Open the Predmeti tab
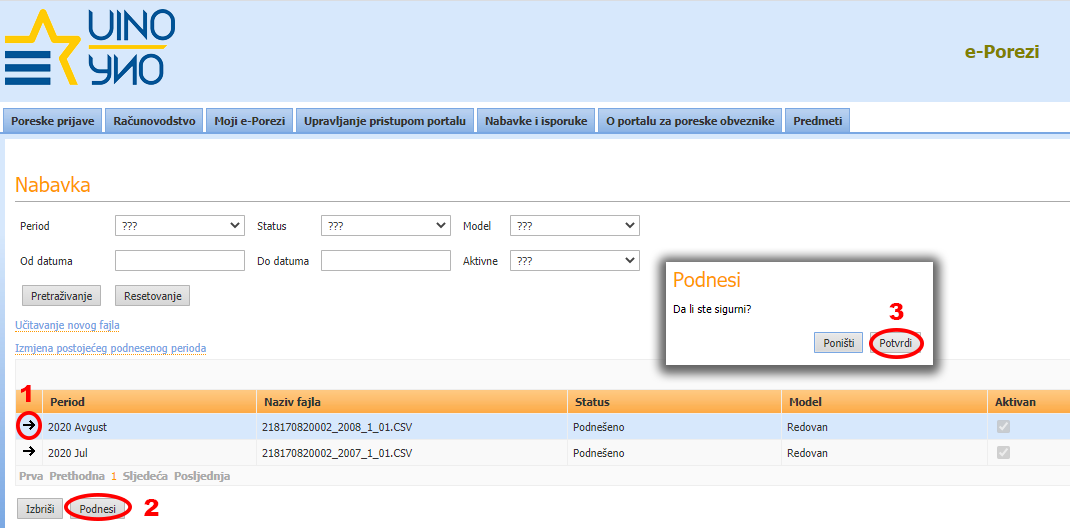Screen dimensions: 1070x528 [818, 121]
